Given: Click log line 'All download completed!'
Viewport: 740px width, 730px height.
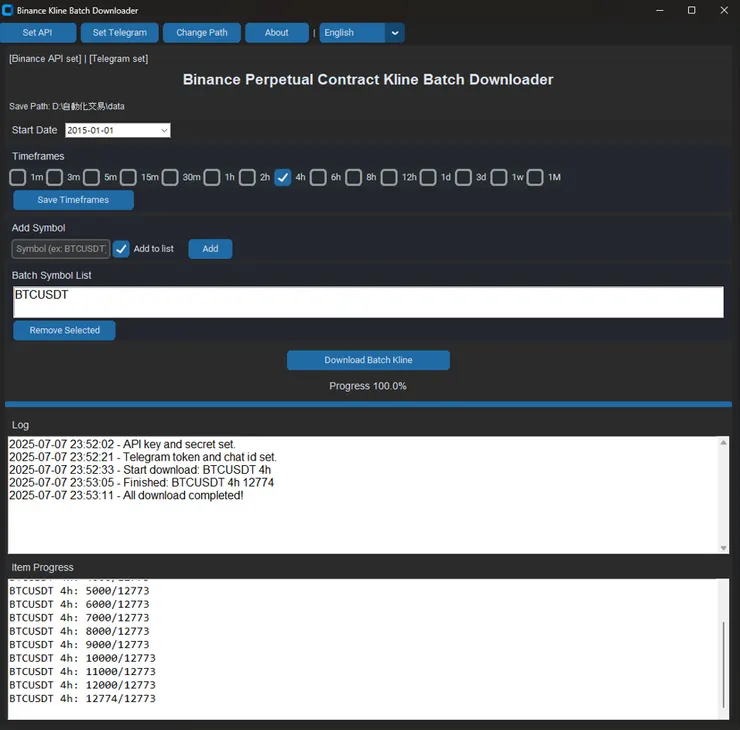Looking at the screenshot, I should coord(126,495).
